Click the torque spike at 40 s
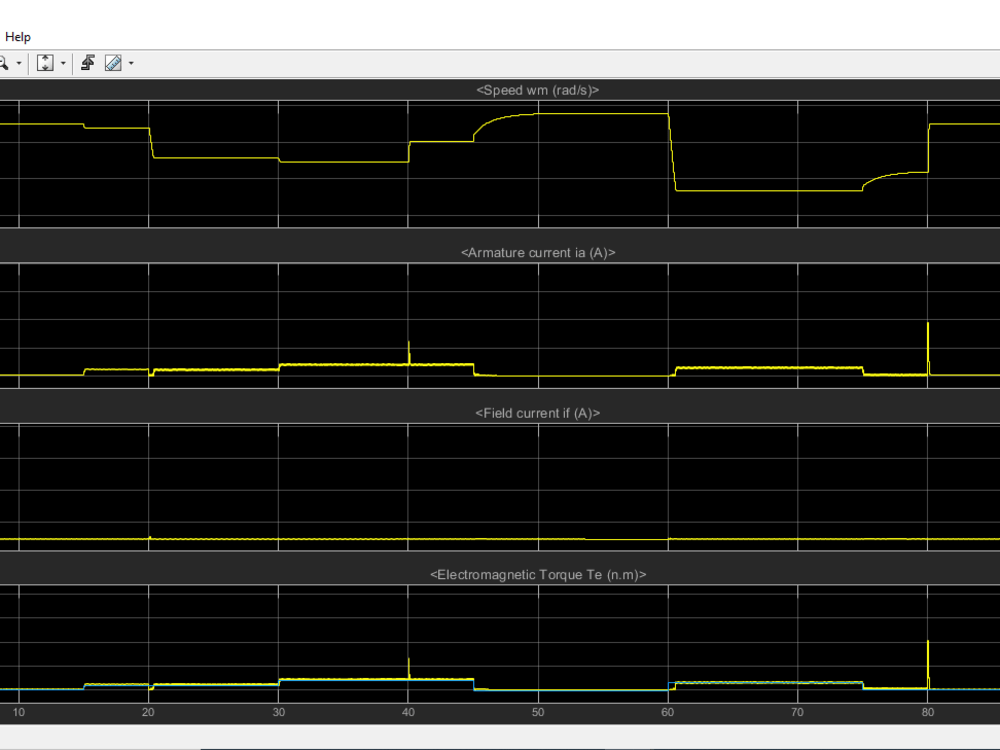 409,668
